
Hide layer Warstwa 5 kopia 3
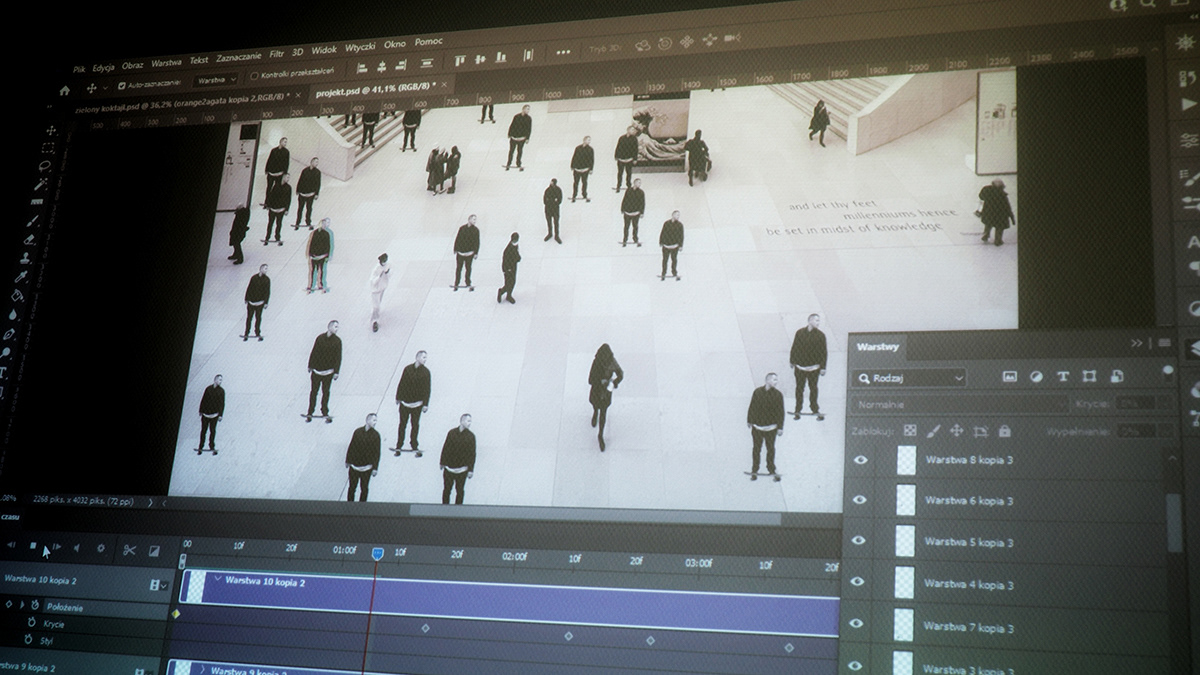pos(856,541)
